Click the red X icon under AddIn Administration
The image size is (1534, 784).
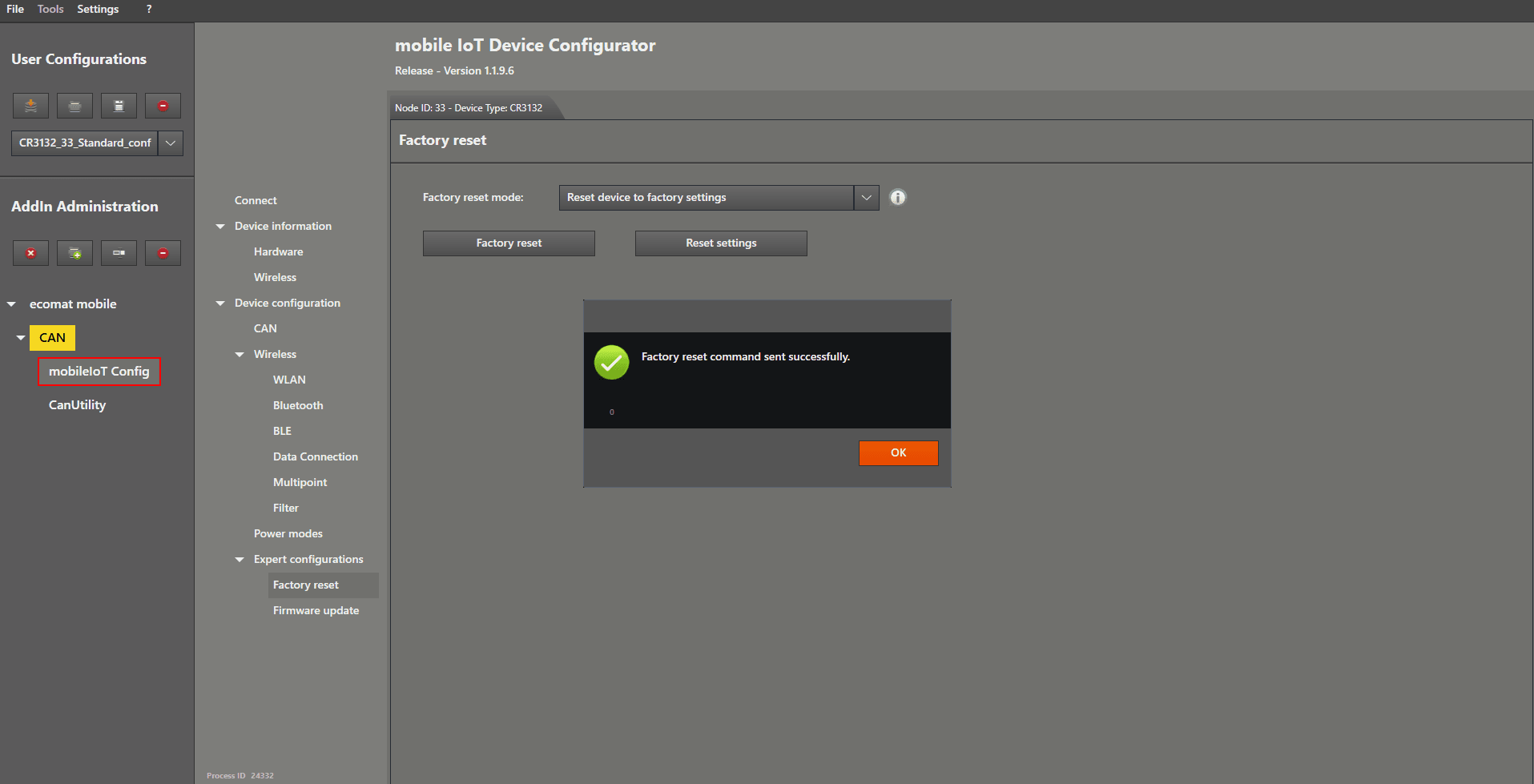30,253
